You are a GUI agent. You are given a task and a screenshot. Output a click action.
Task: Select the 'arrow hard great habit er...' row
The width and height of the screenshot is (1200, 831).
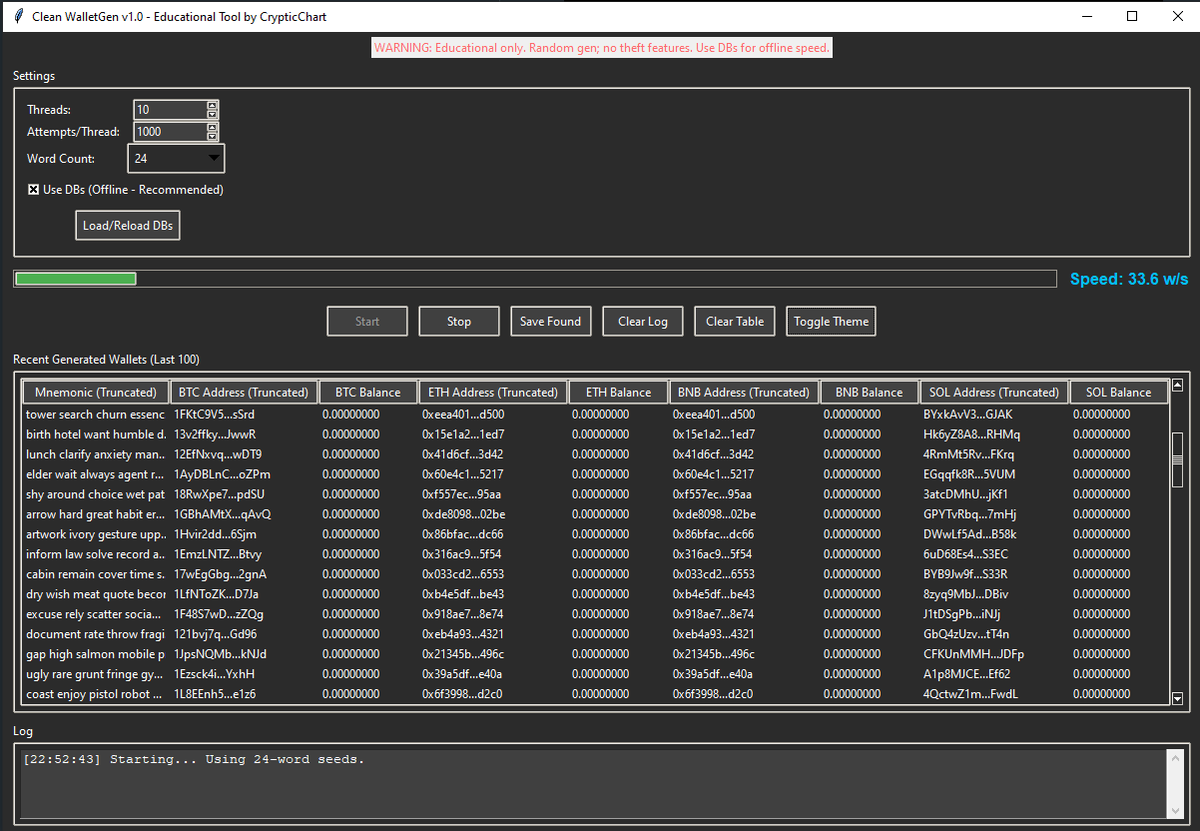[594, 514]
